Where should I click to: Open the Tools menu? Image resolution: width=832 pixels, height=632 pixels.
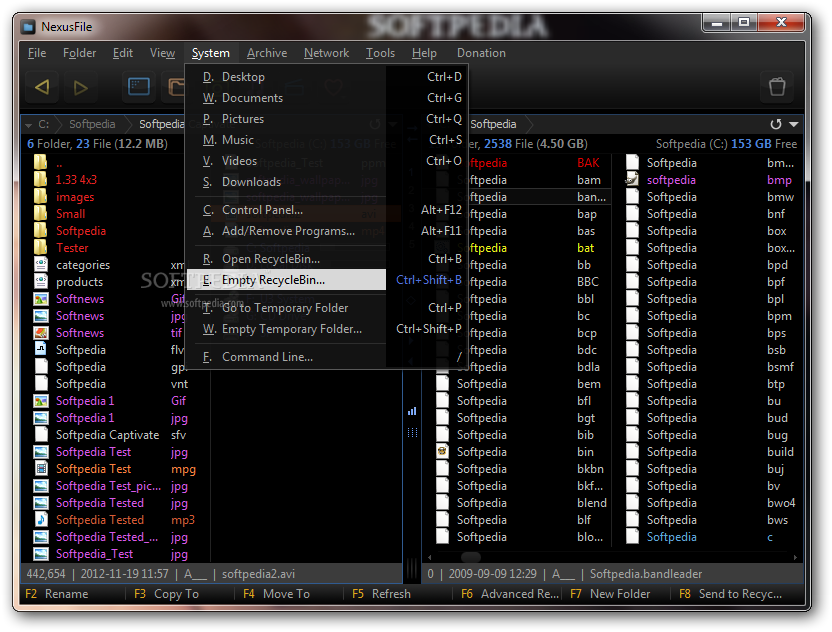tap(380, 53)
